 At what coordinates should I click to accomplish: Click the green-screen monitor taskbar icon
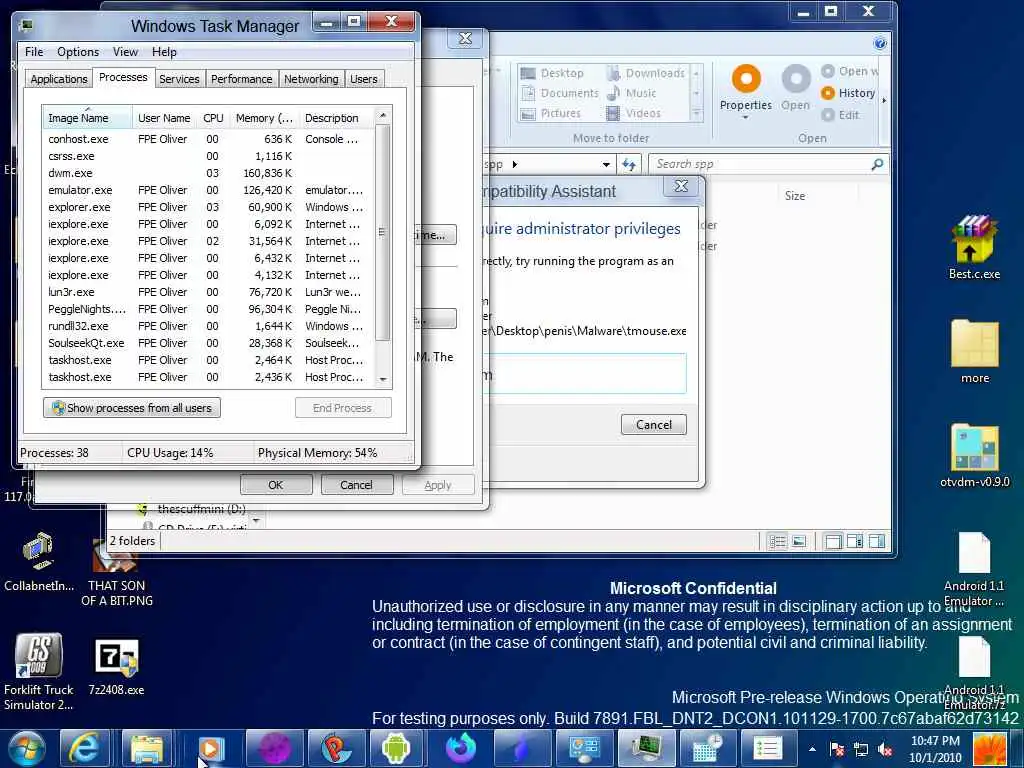click(x=645, y=748)
